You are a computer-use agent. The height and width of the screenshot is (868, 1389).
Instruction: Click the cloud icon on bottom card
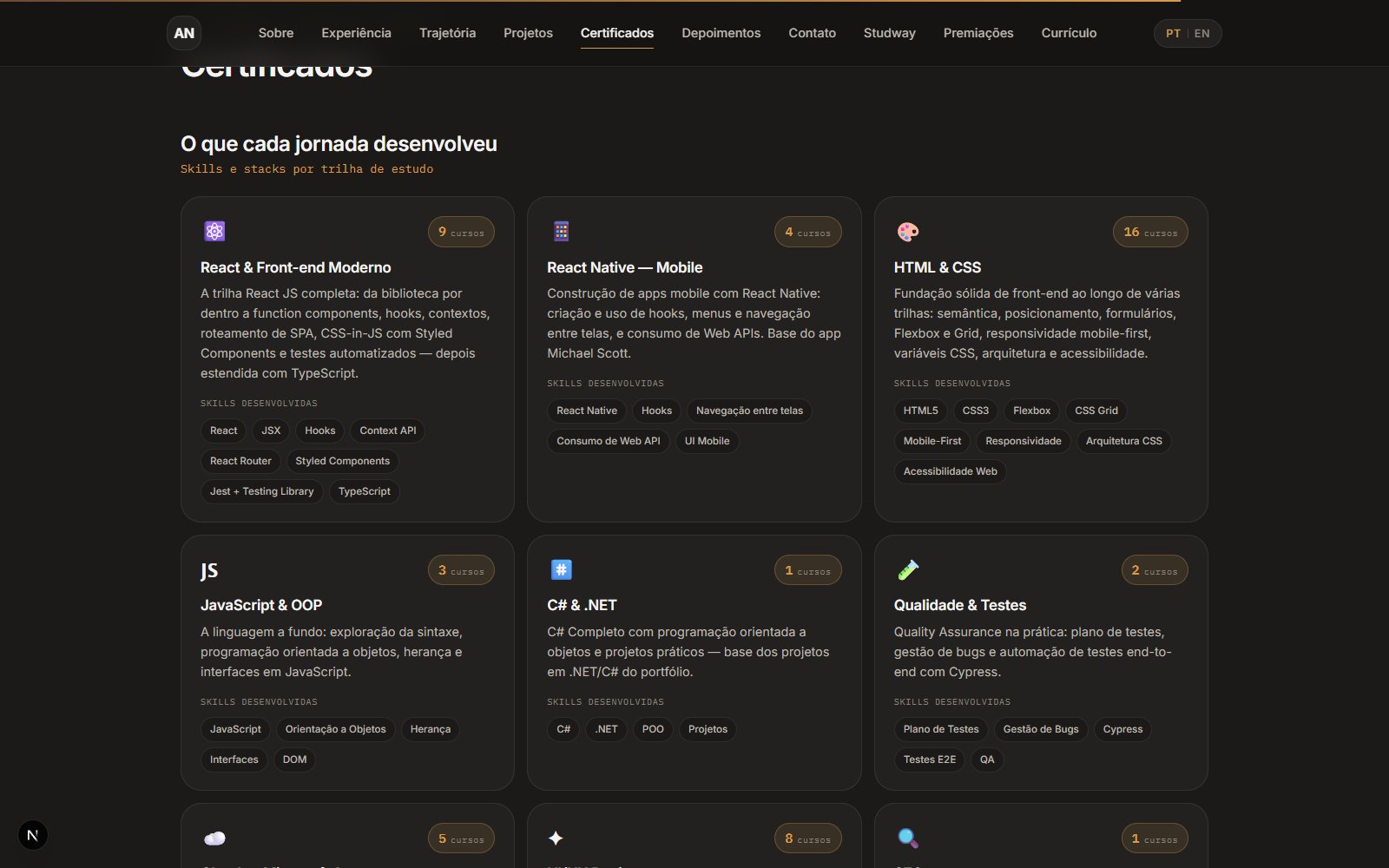214,838
